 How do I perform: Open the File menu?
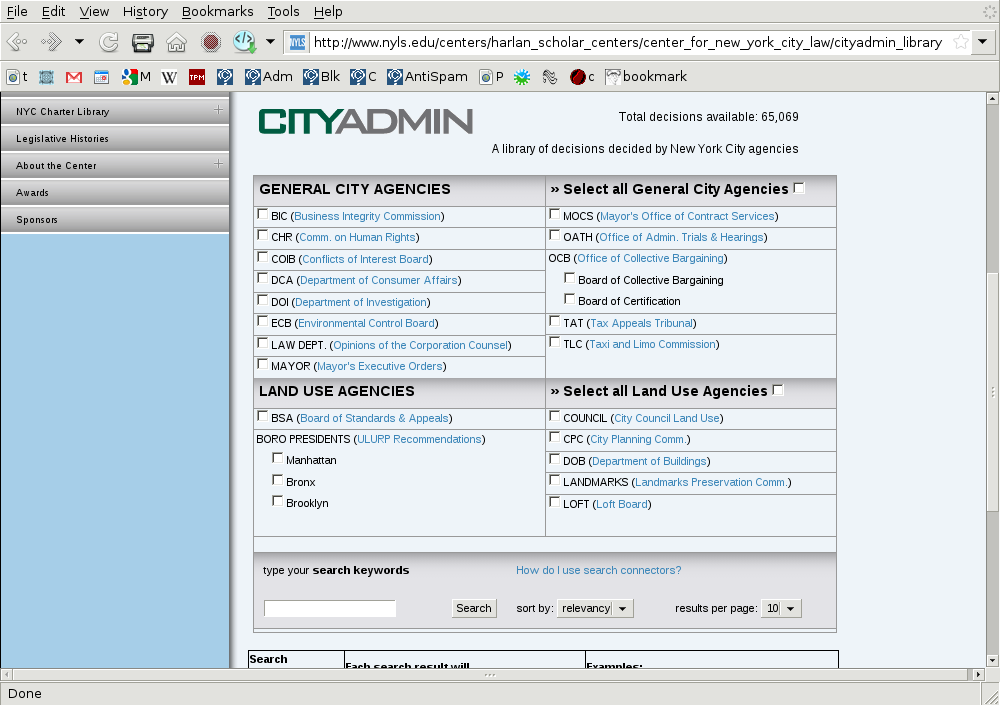pyautogui.click(x=17, y=11)
